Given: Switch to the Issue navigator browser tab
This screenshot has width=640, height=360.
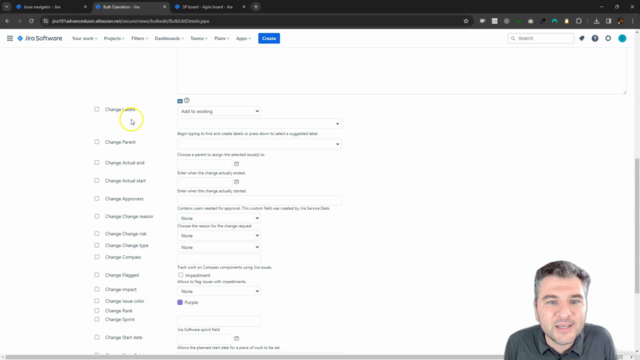Looking at the screenshot, I should (x=51, y=7).
